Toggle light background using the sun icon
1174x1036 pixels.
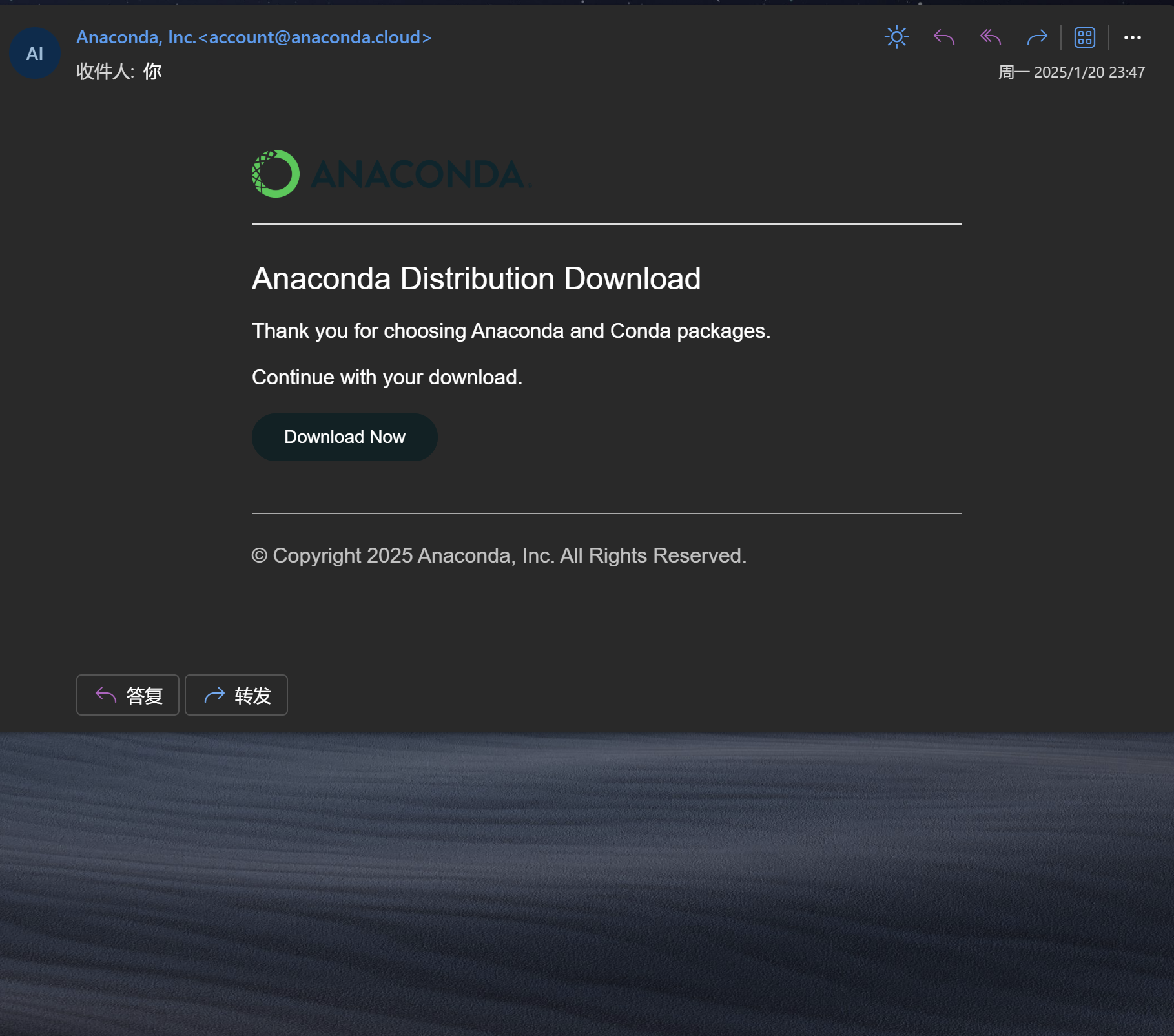[x=896, y=37]
